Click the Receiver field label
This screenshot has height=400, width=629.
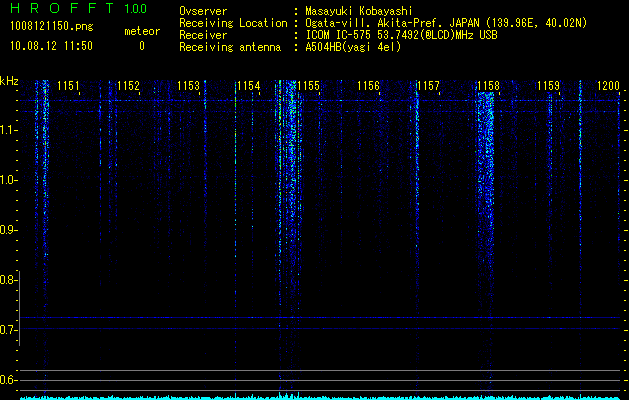click(x=203, y=35)
